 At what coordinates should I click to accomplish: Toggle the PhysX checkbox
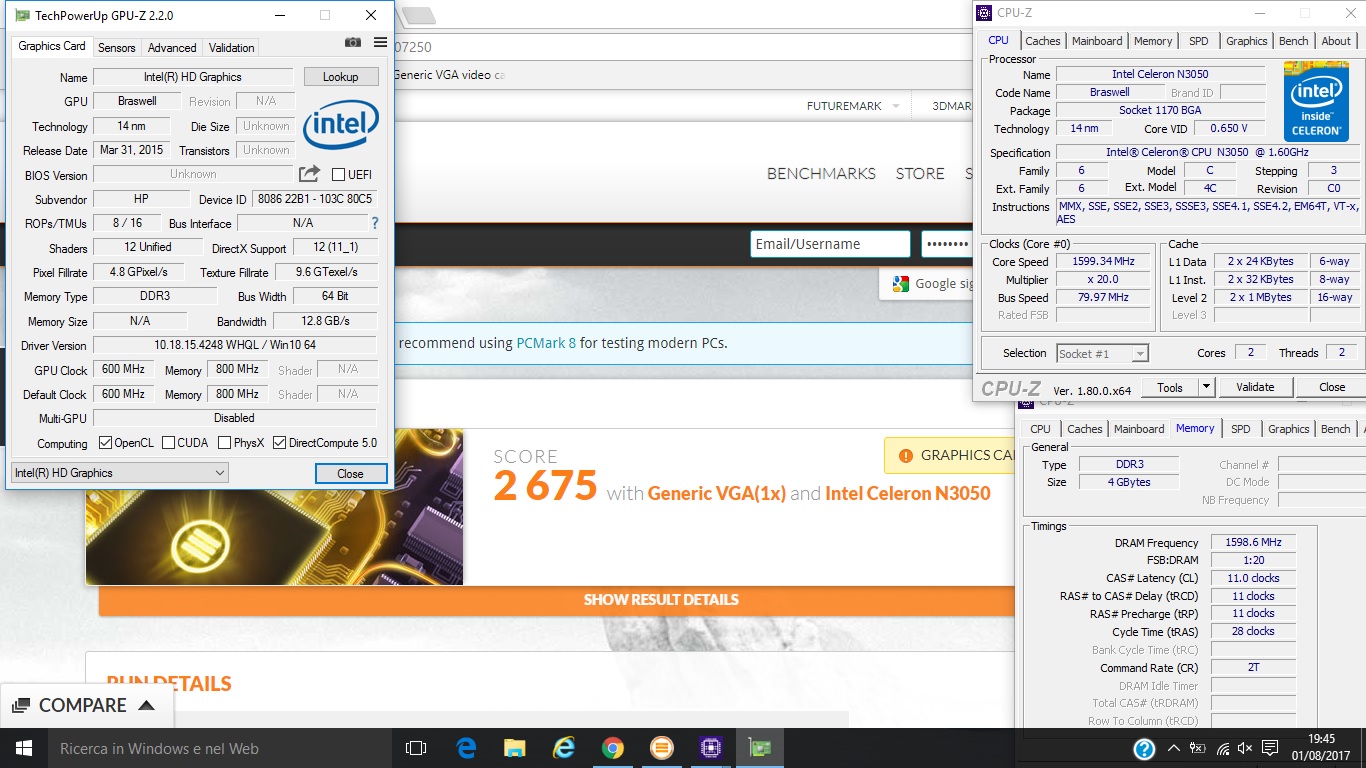click(225, 443)
